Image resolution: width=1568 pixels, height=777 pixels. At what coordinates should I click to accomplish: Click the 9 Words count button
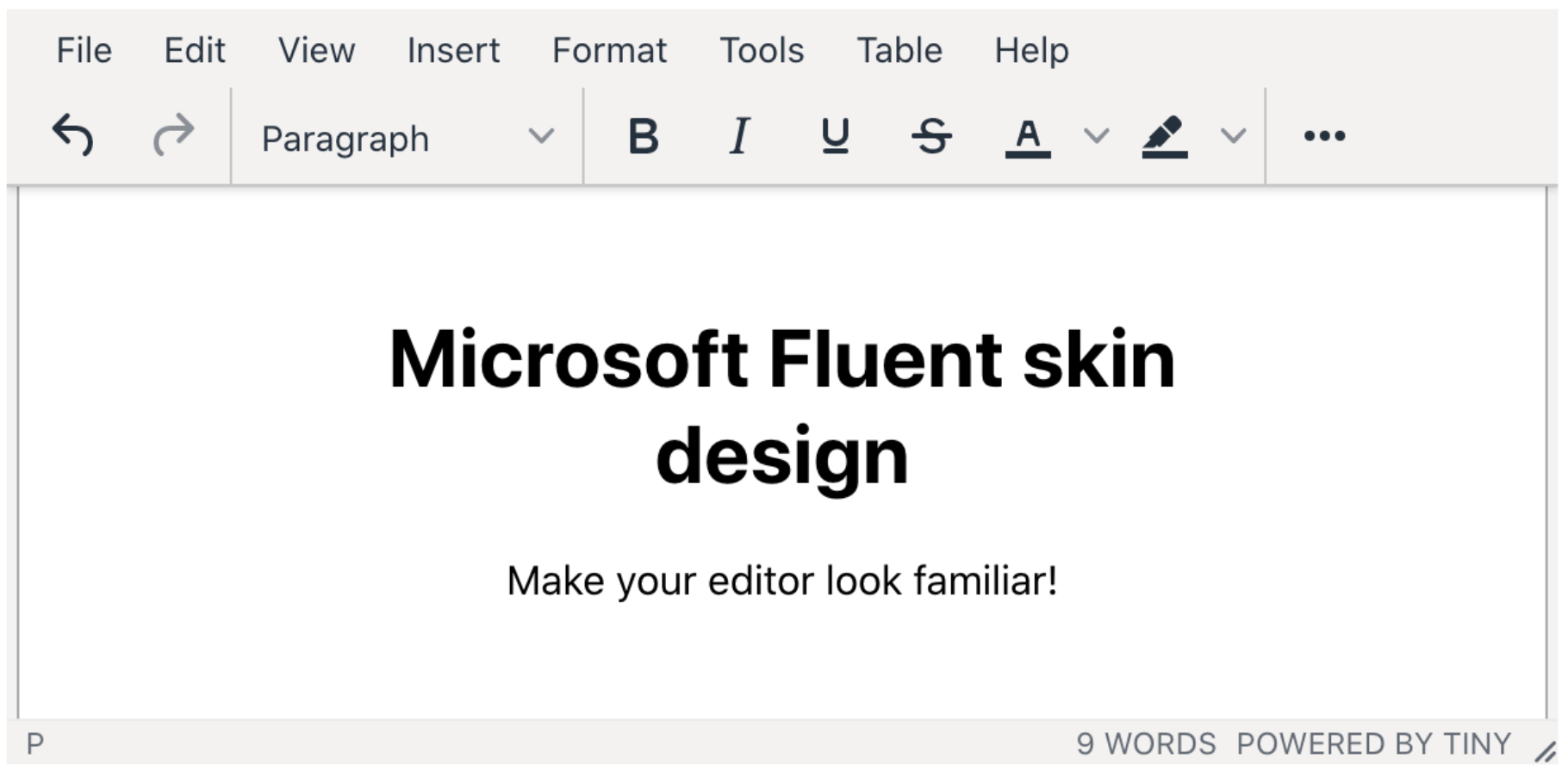coord(1146,743)
